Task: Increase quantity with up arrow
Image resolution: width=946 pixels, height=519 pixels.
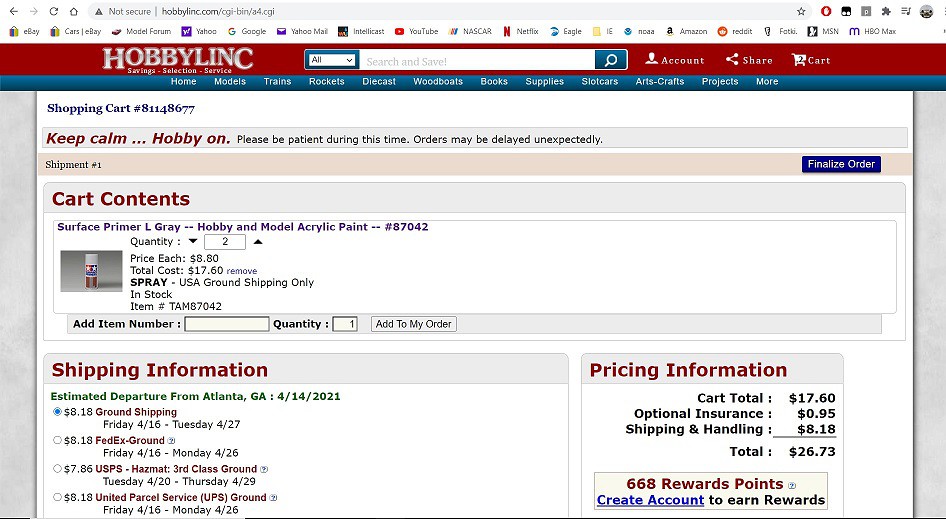Action: [x=258, y=242]
